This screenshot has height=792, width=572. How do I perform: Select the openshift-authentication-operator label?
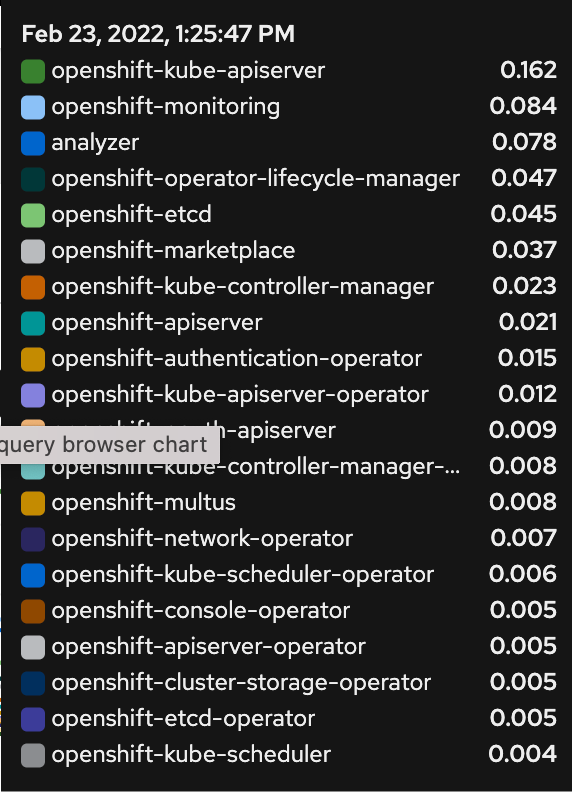[x=236, y=359]
